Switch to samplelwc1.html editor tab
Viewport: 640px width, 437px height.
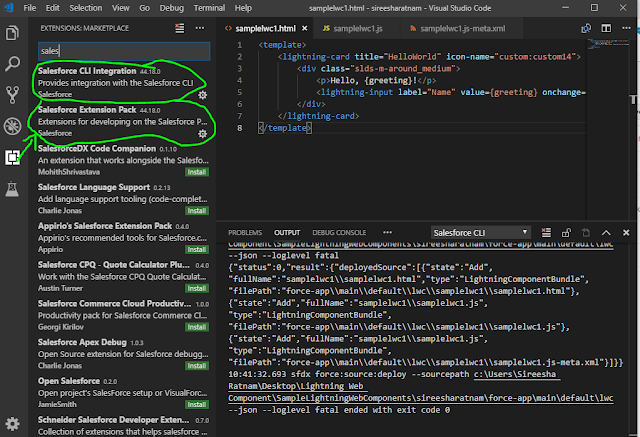coord(265,29)
